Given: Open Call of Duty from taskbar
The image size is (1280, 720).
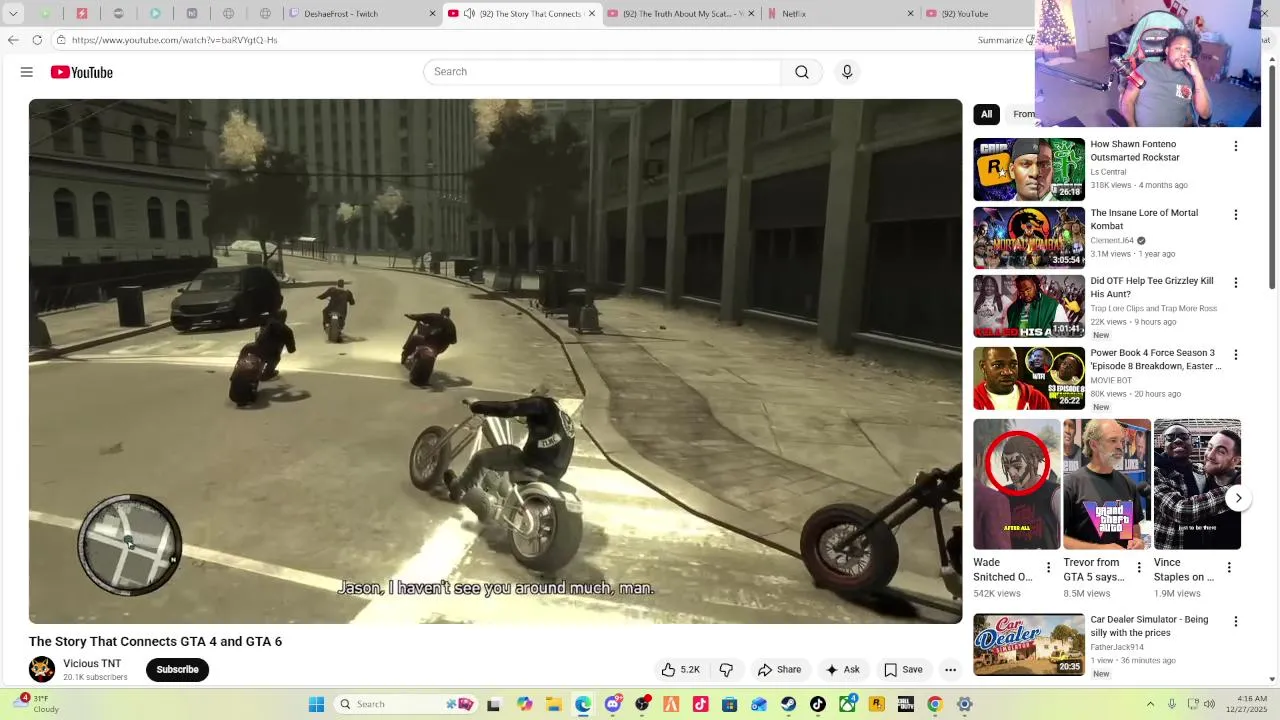Looking at the screenshot, I should (905, 704).
